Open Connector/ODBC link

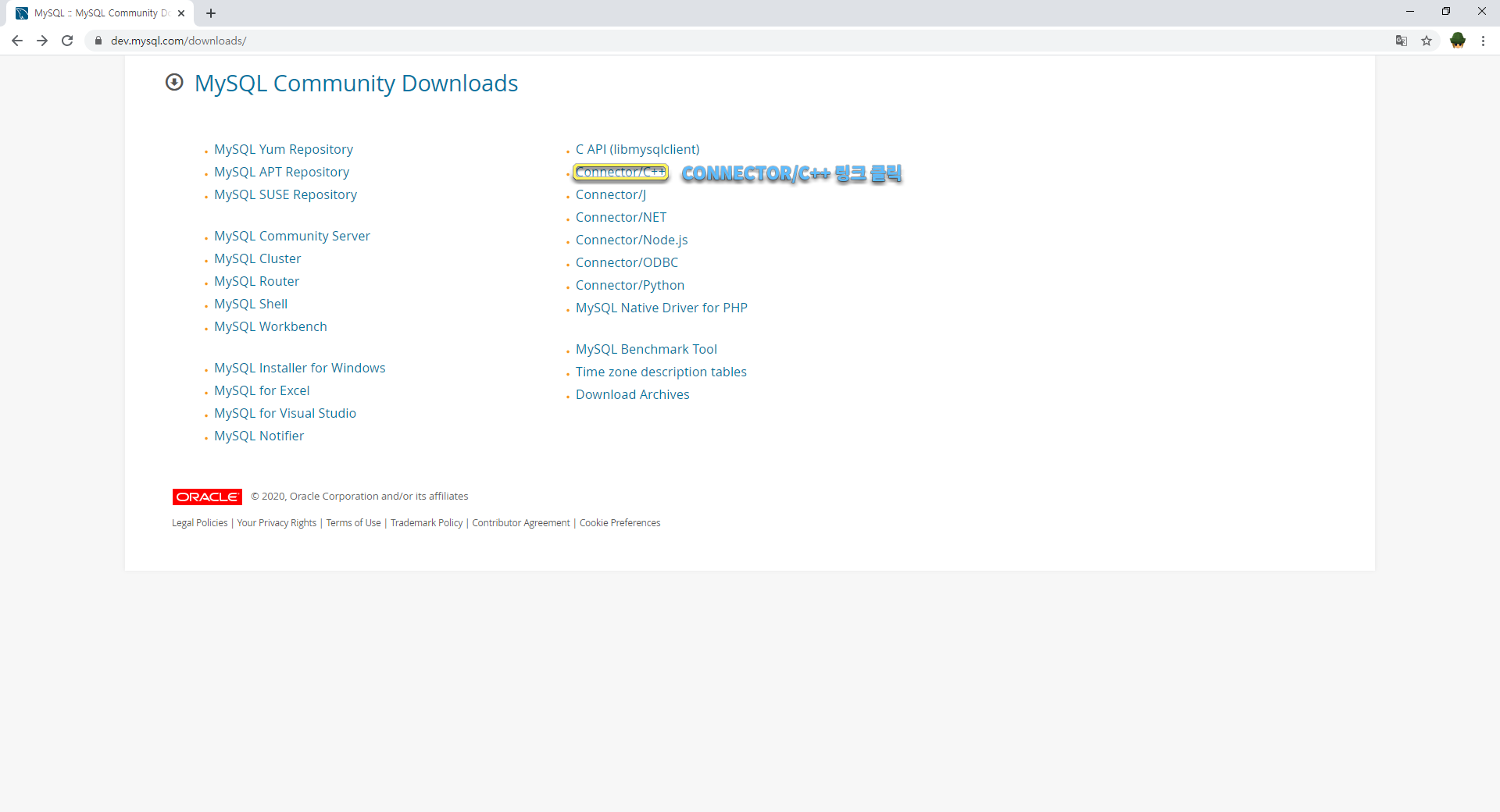[627, 262]
